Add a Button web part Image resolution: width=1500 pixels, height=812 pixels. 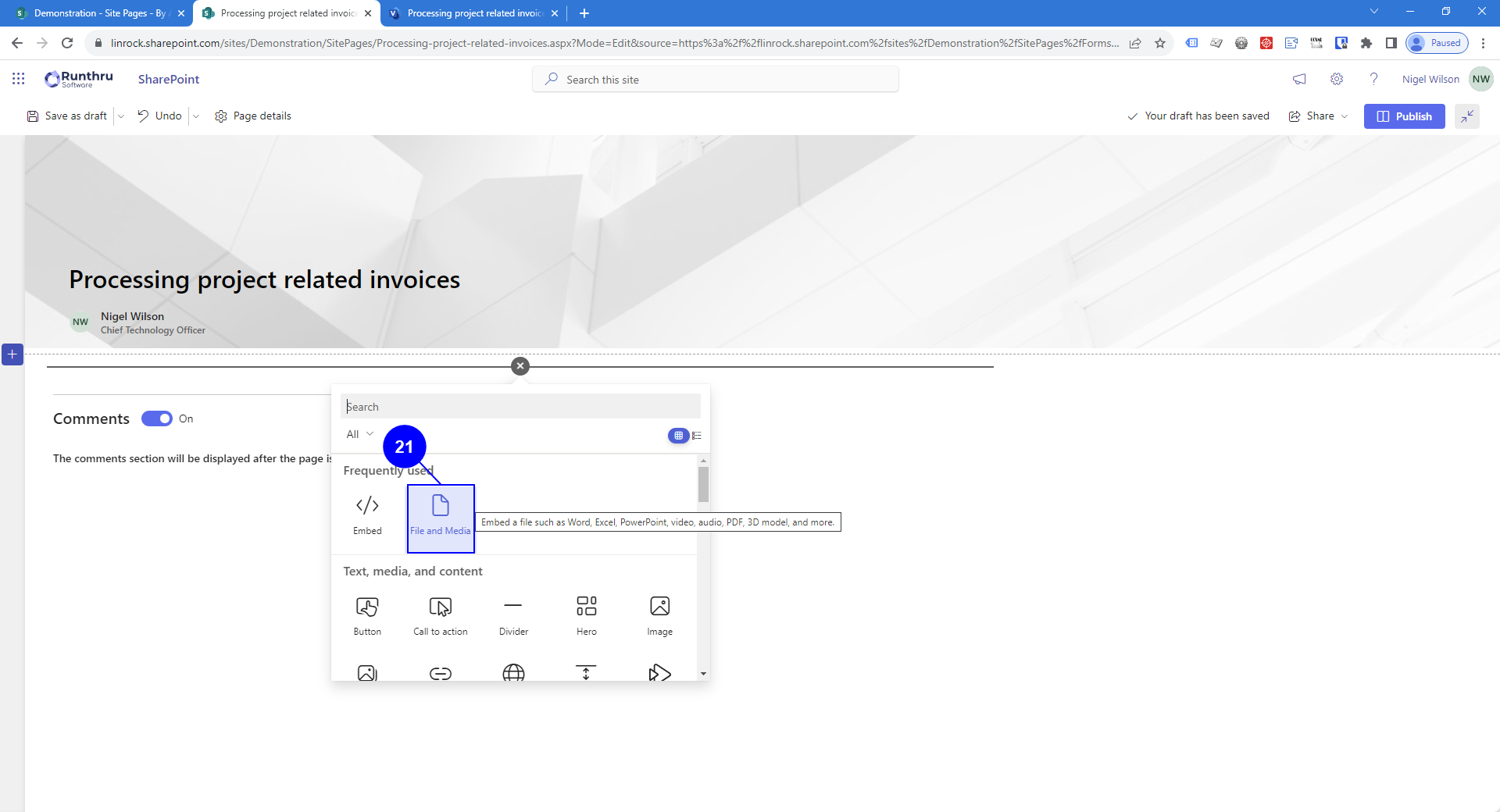[x=367, y=615]
